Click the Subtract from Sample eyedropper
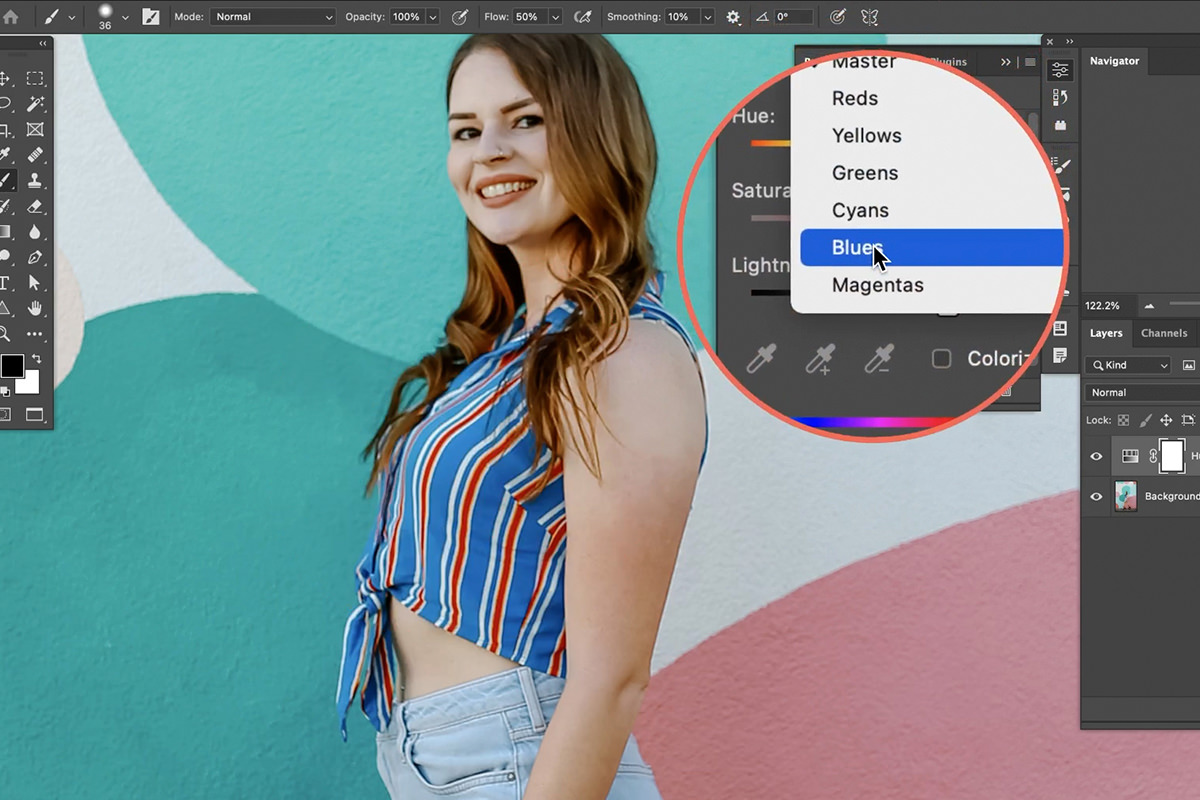The height and width of the screenshot is (800, 1200). coord(879,358)
